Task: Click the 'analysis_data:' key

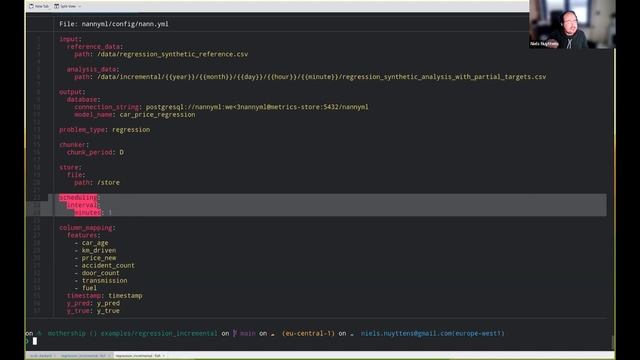Action: click(x=93, y=69)
